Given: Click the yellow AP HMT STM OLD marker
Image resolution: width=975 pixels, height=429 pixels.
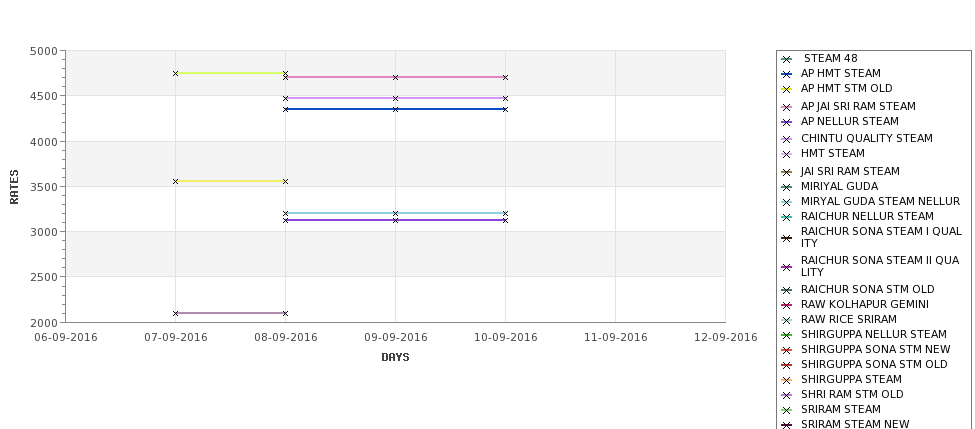Looking at the screenshot, I should (x=786, y=89).
